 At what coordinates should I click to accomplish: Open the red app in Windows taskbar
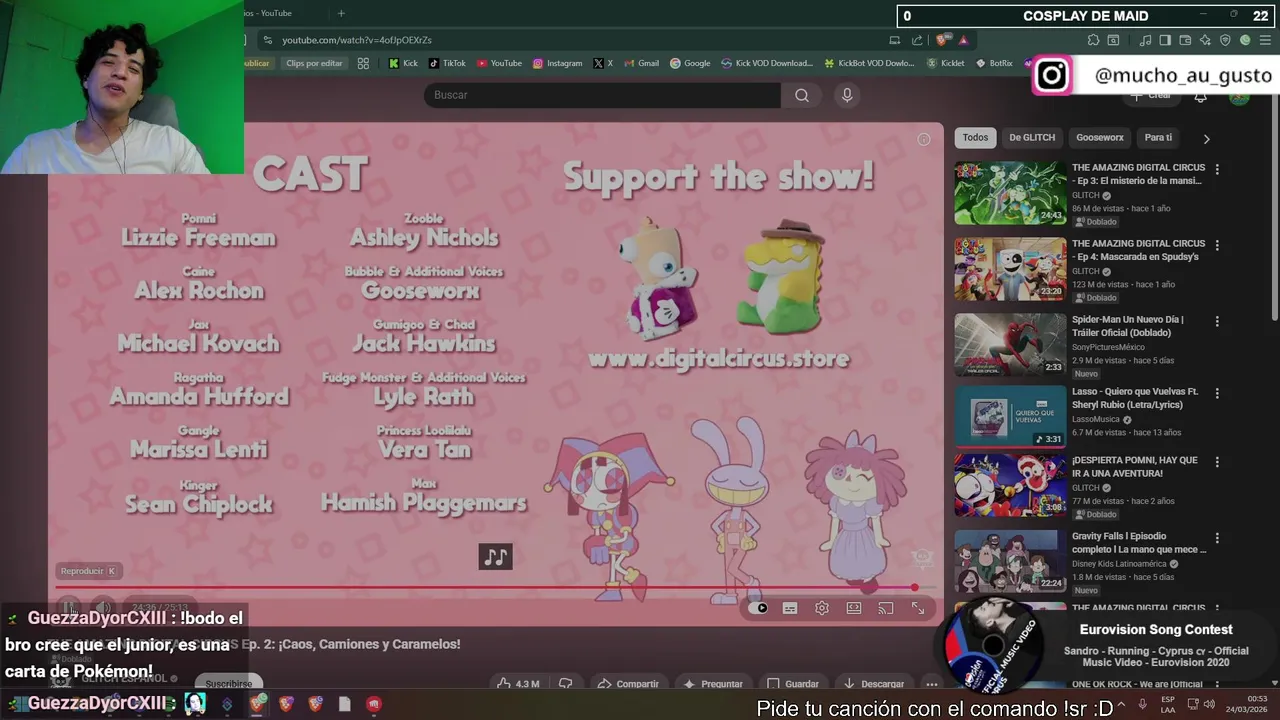pyautogui.click(x=374, y=704)
